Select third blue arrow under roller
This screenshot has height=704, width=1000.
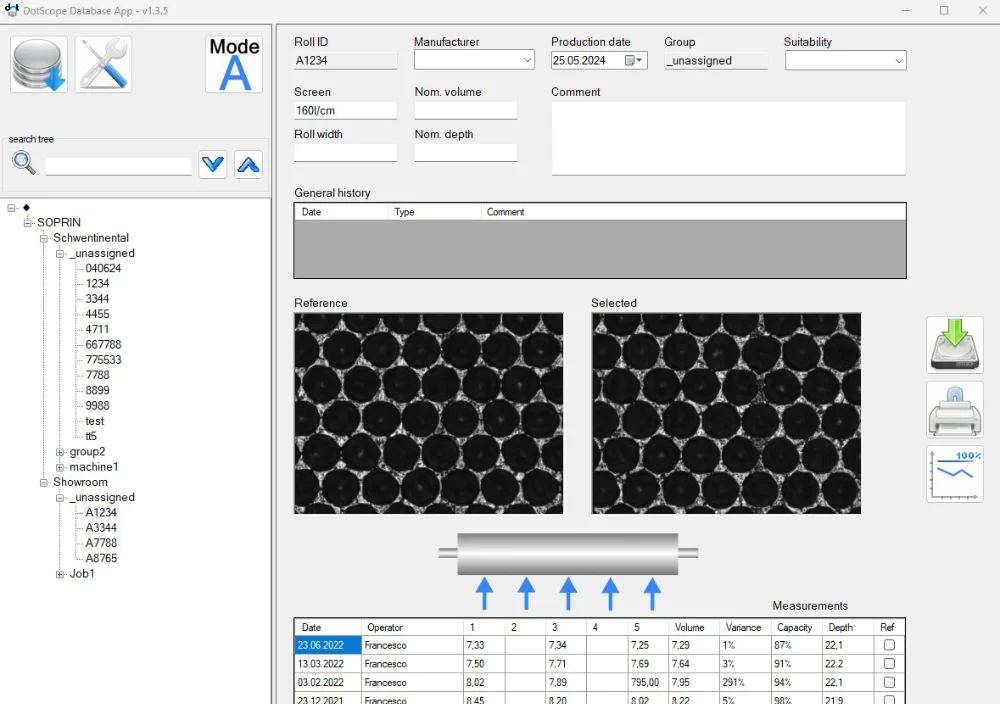point(568,594)
